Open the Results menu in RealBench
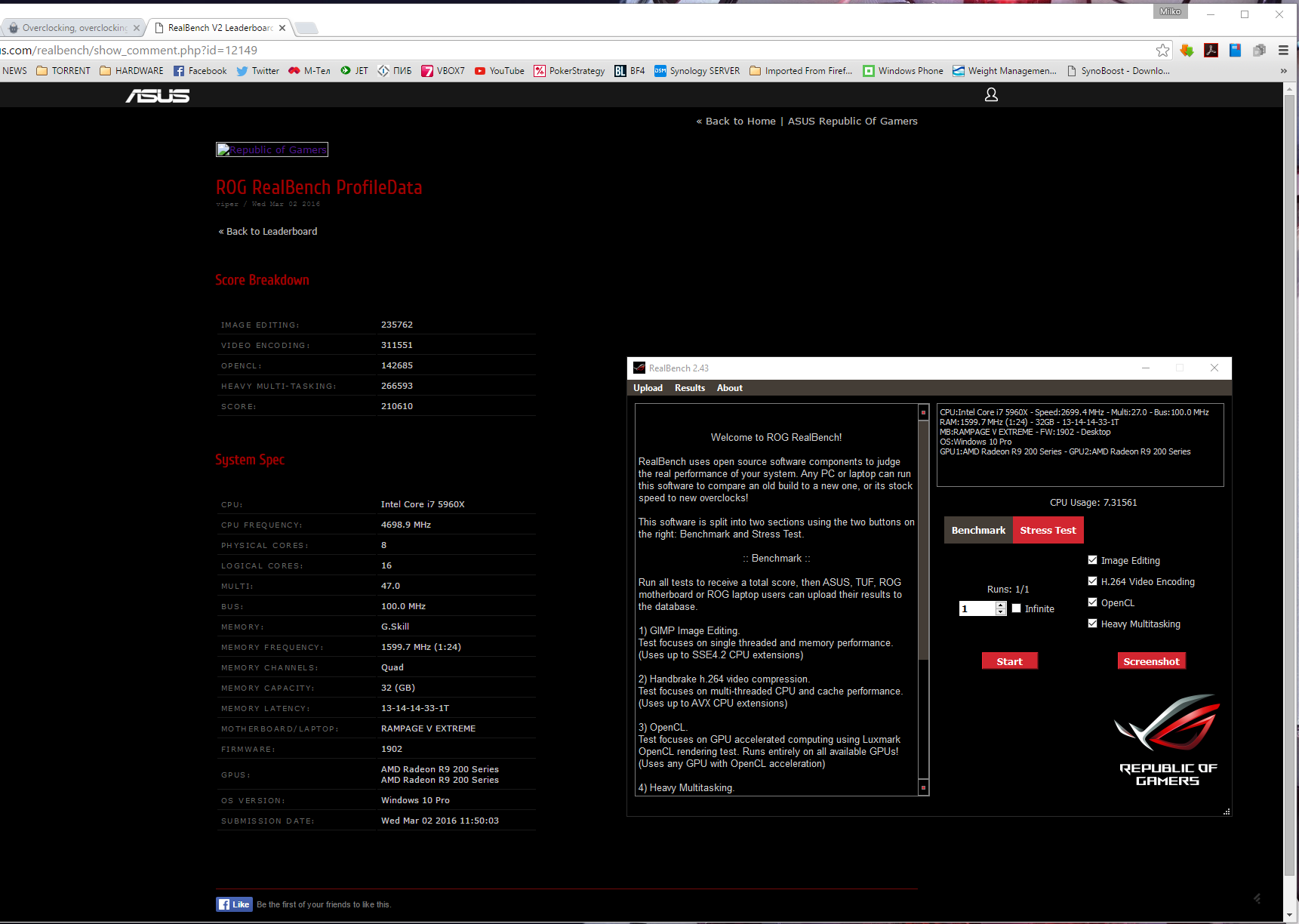 (x=690, y=388)
